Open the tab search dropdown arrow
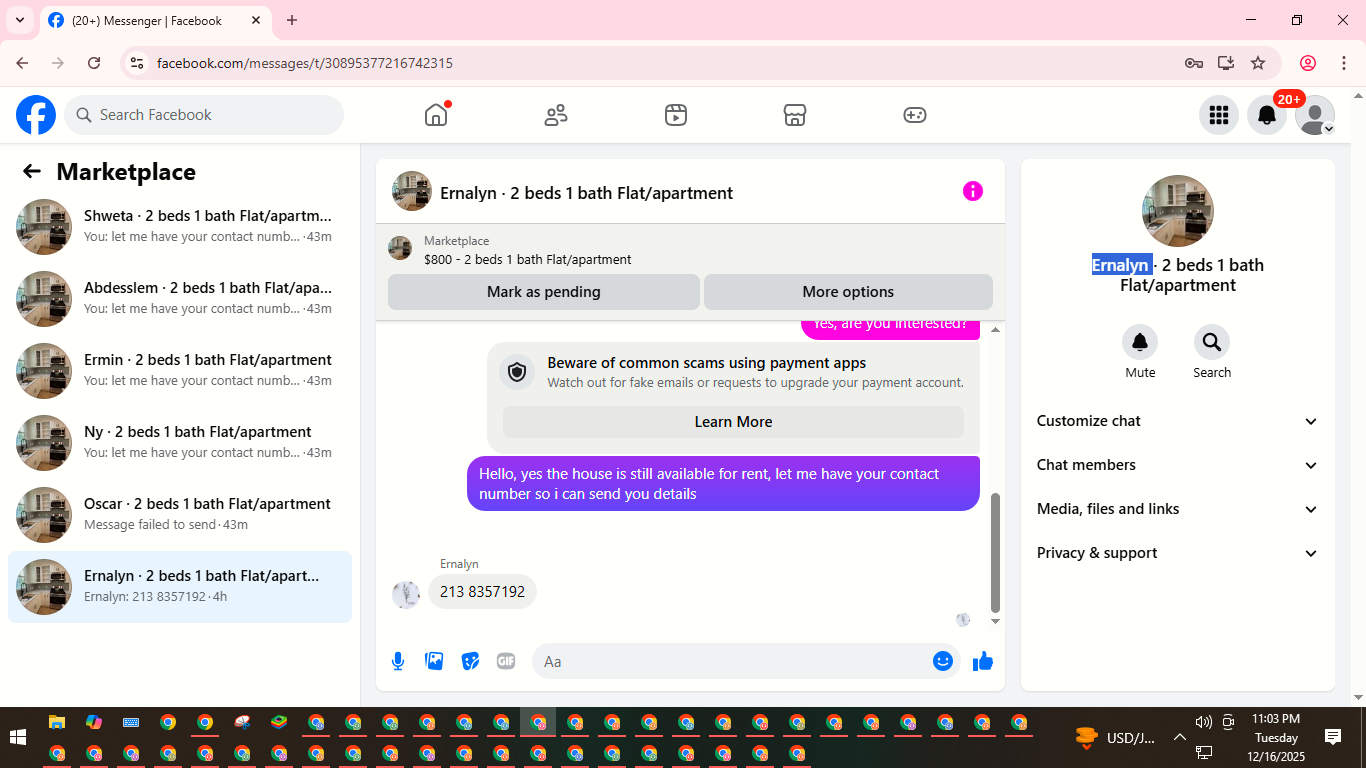Screen dimensions: 1366x768 coord(19,20)
